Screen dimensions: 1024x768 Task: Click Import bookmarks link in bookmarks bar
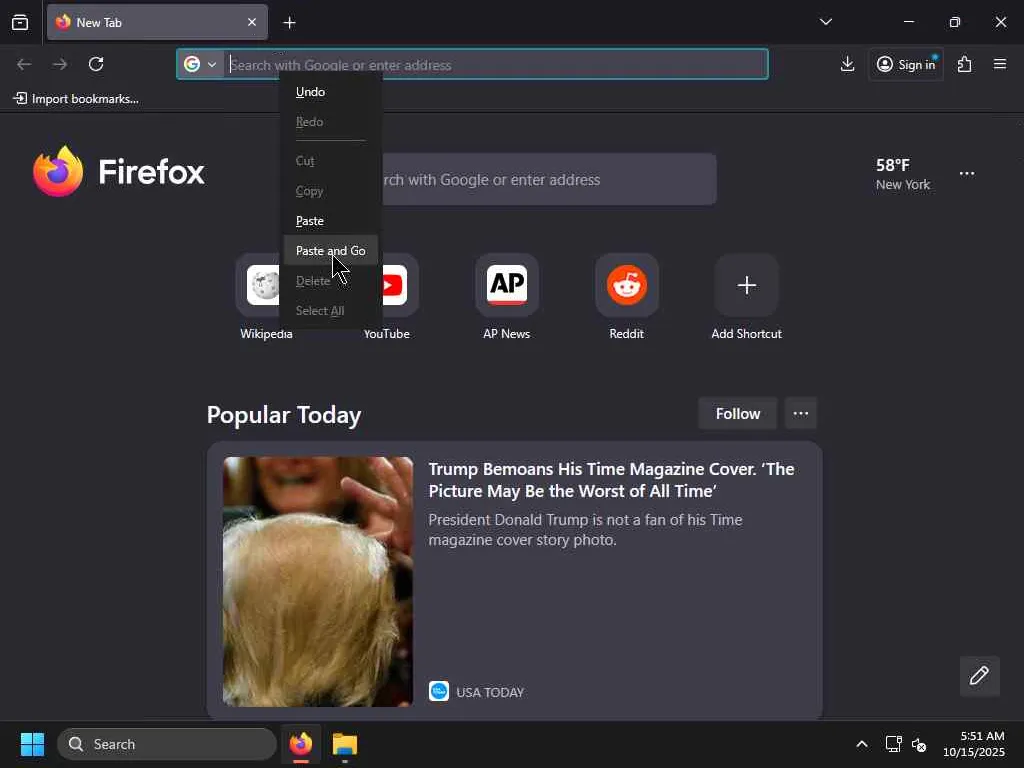click(76, 99)
